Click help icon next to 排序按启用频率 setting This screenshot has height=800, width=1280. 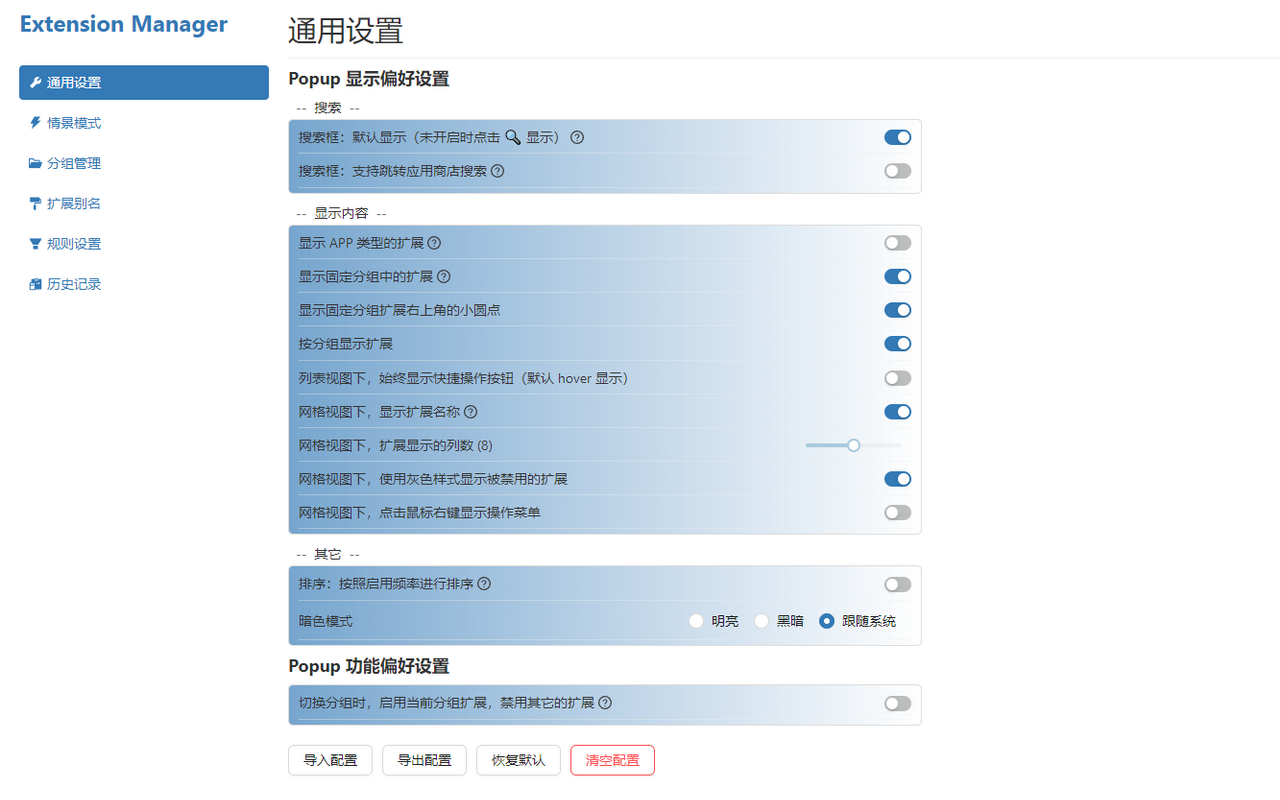[484, 583]
